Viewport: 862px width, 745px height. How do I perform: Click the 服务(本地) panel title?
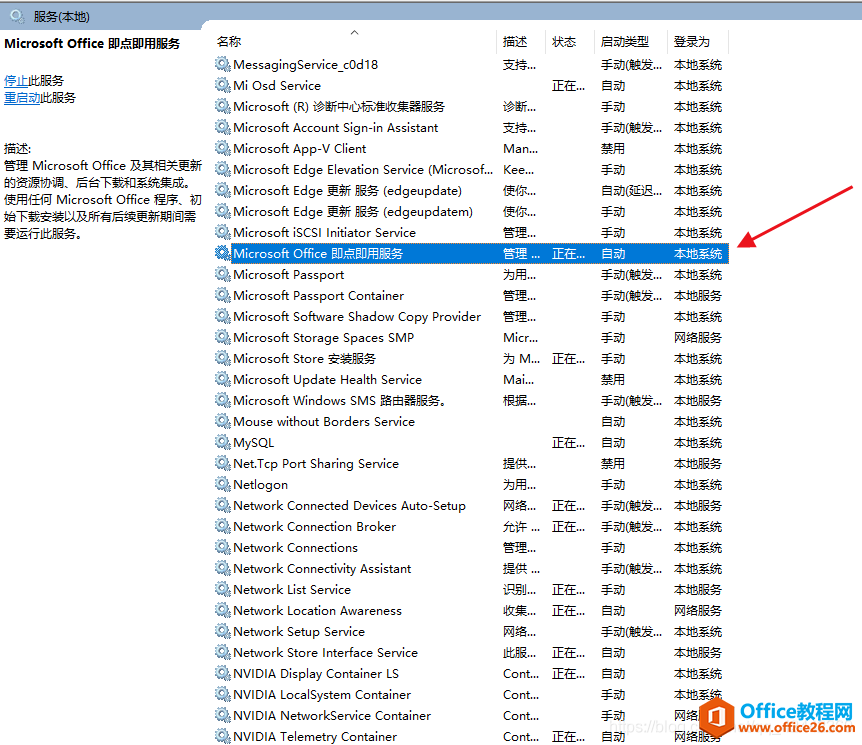tap(61, 17)
